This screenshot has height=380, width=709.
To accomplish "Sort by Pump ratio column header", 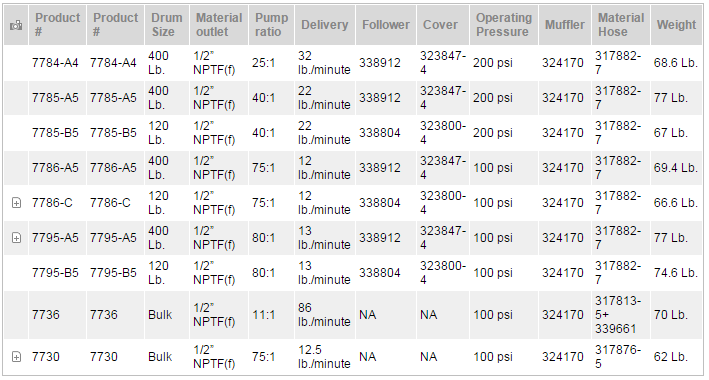I will click(271, 25).
